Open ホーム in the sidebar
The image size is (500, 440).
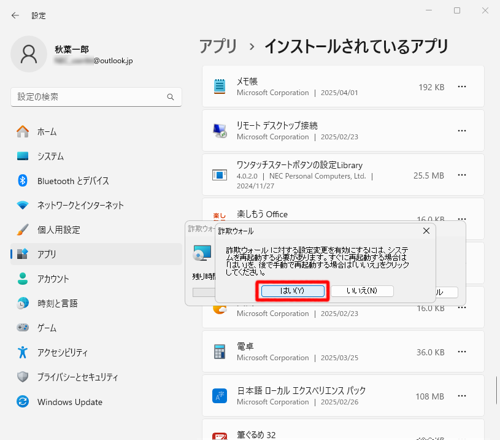(96, 132)
